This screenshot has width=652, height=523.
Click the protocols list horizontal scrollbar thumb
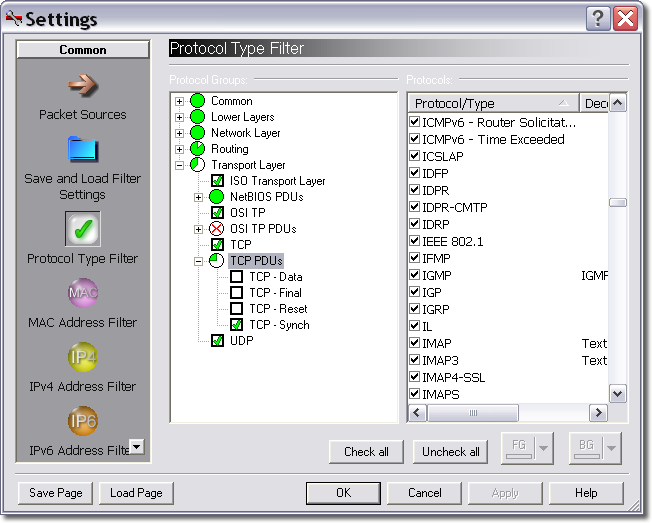473,413
